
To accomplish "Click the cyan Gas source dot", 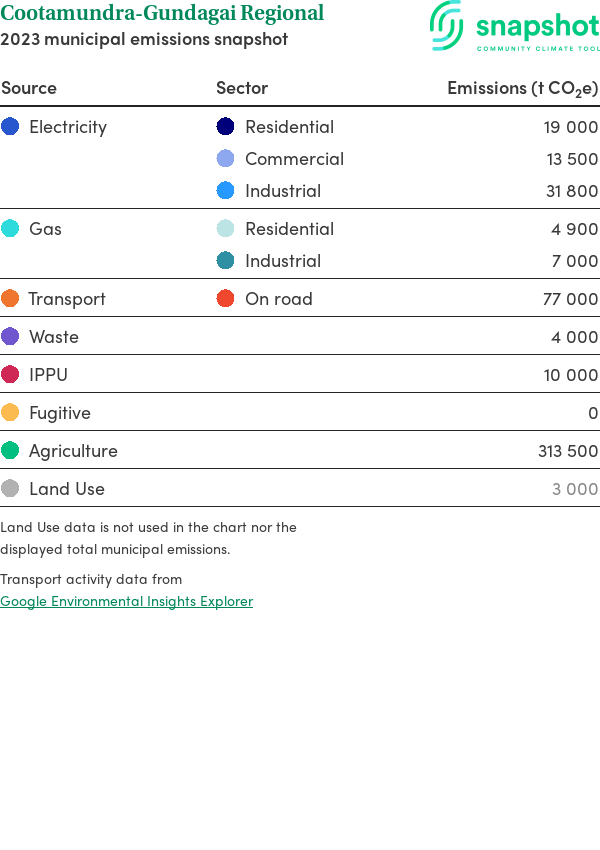I will [10, 229].
